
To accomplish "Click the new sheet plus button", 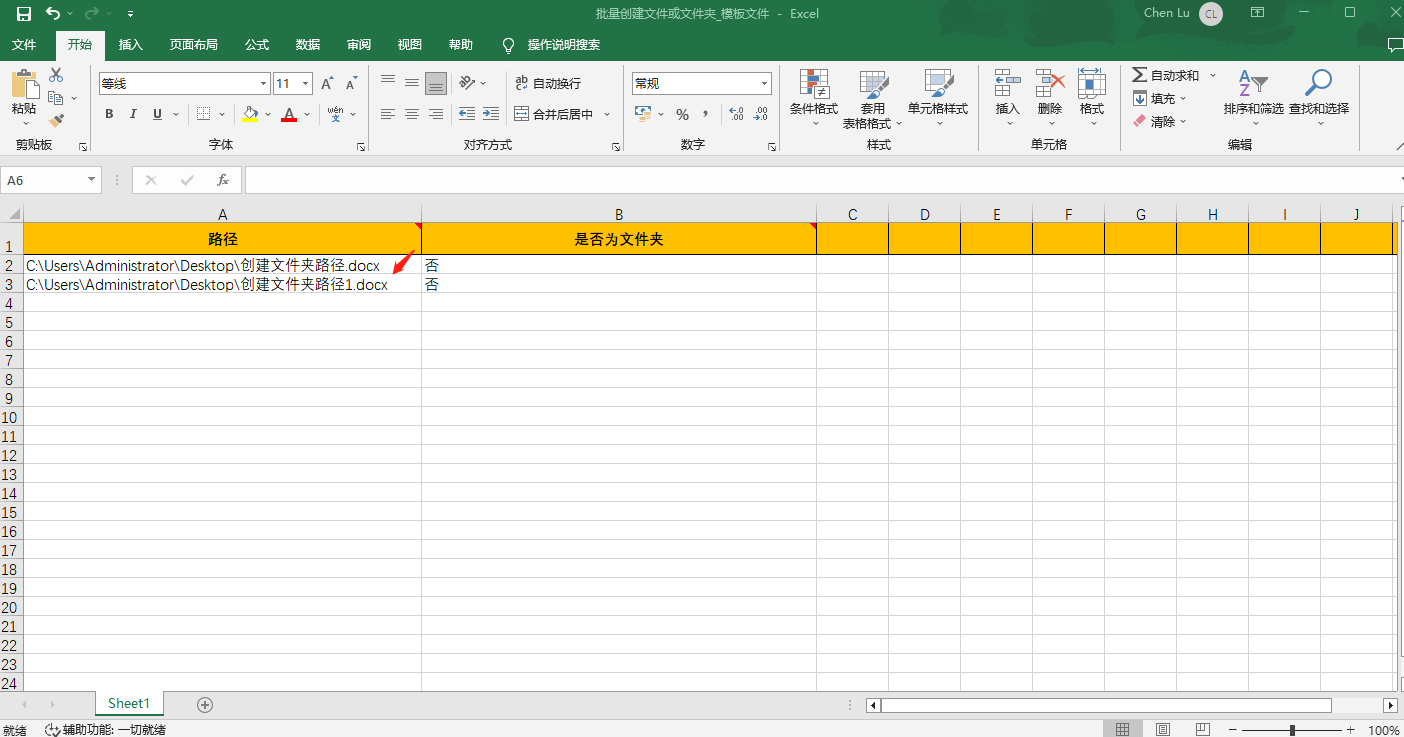I will (204, 704).
